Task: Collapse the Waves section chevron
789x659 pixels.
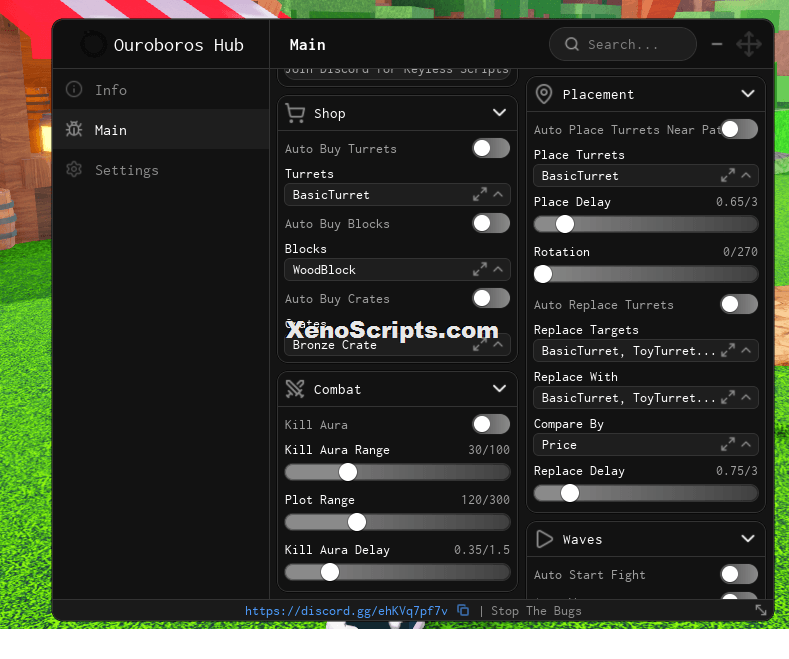Action: [748, 539]
